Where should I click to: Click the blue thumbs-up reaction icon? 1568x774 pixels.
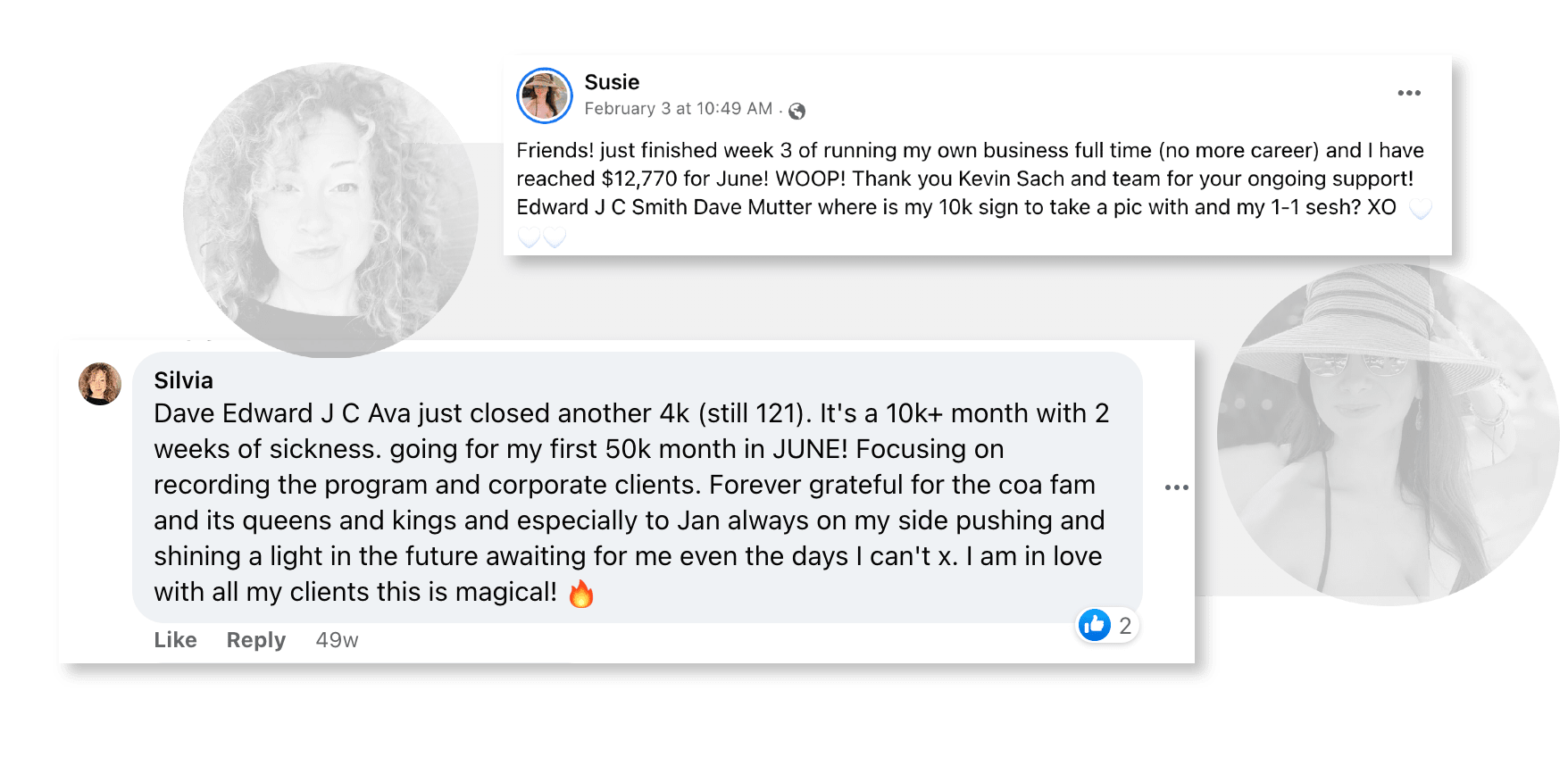pos(1094,625)
